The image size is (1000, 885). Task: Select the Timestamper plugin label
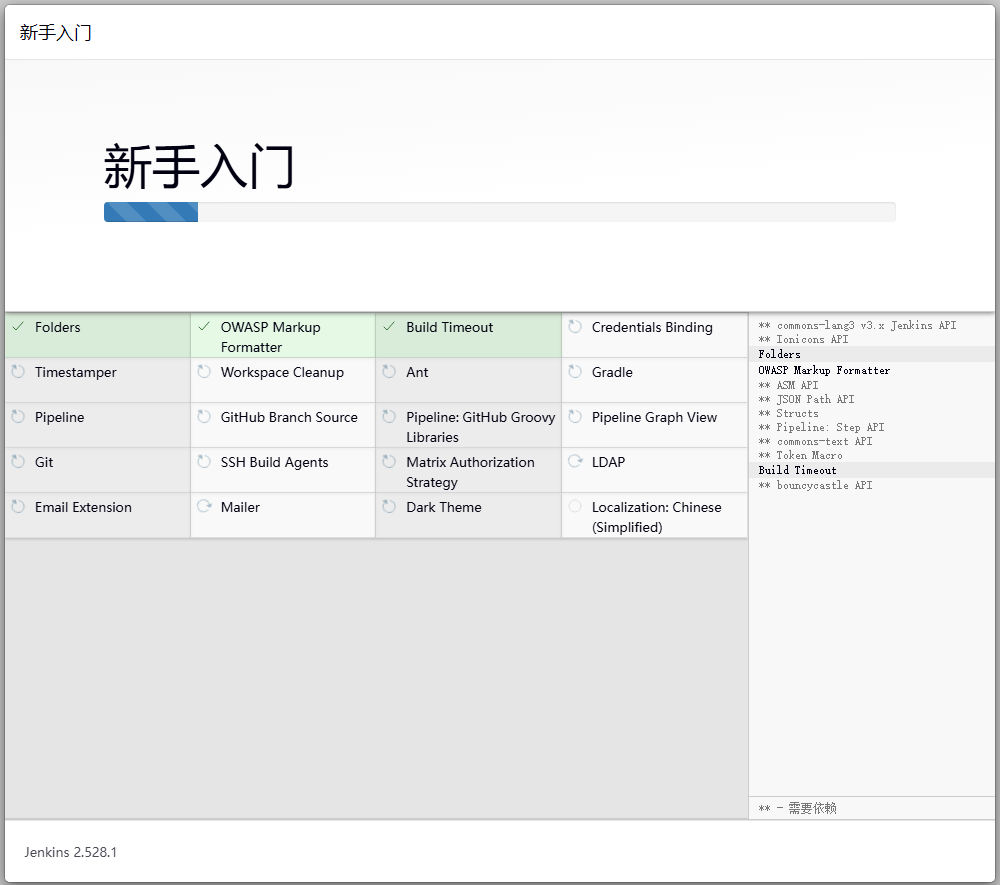pyautogui.click(x=75, y=372)
